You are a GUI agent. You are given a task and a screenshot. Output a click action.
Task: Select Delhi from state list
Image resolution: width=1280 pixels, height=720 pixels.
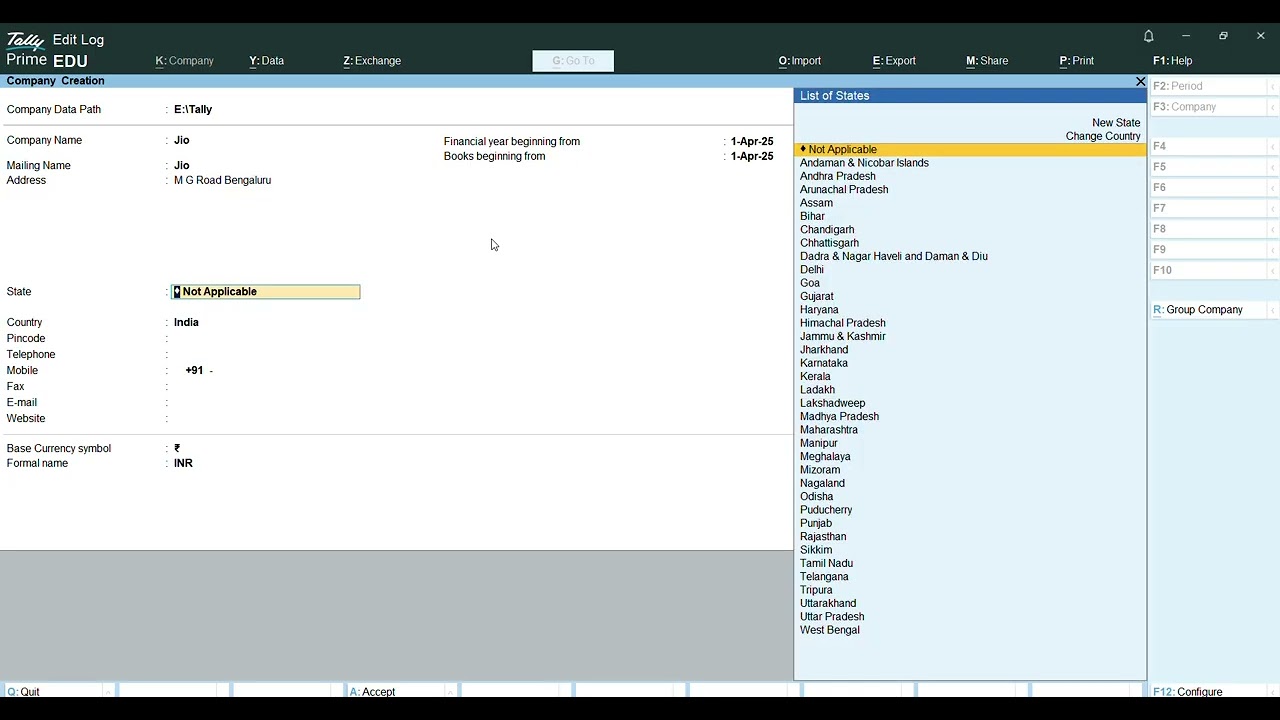point(812,270)
